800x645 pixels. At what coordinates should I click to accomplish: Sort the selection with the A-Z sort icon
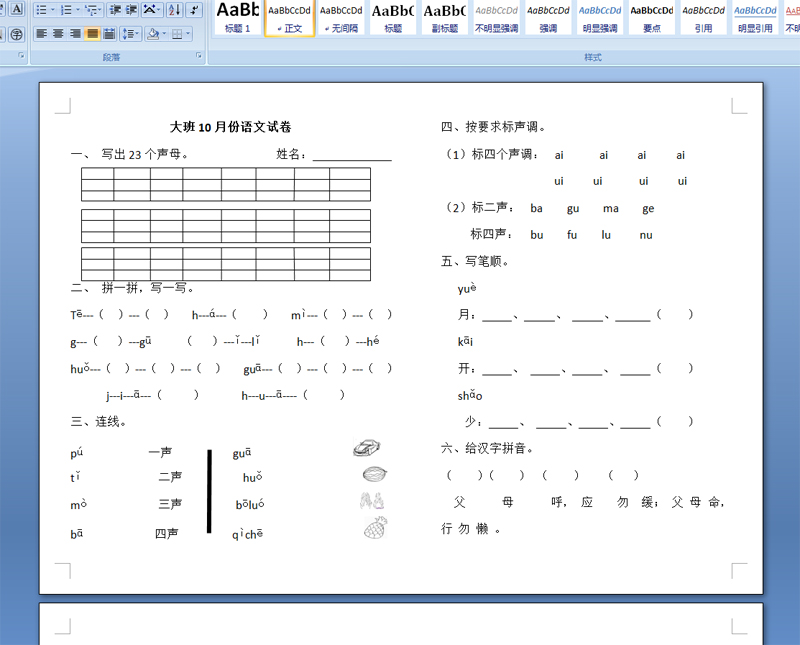[174, 10]
